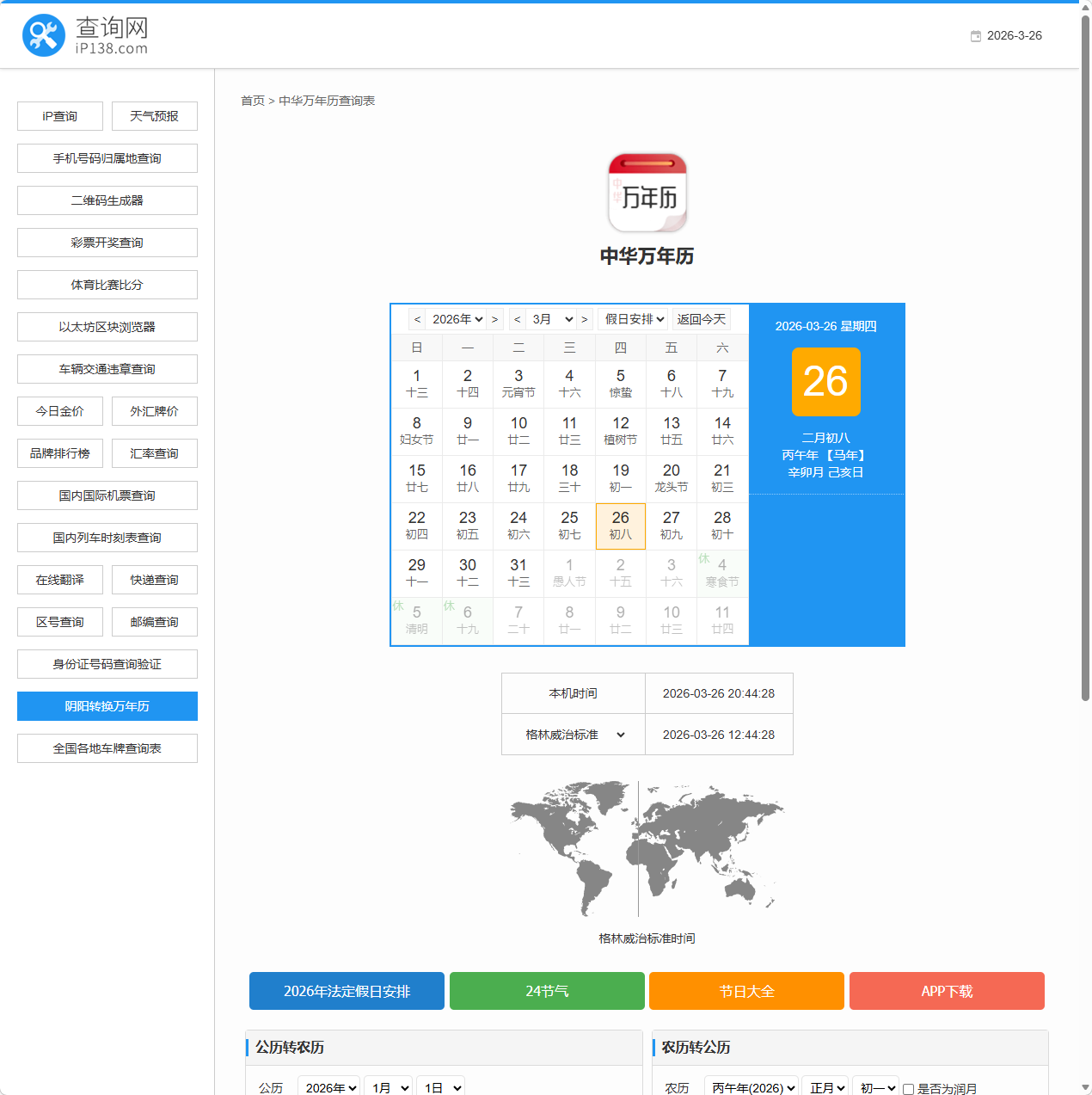Image resolution: width=1092 pixels, height=1095 pixels.
Task: Click the green 24节气 button
Action: (547, 991)
